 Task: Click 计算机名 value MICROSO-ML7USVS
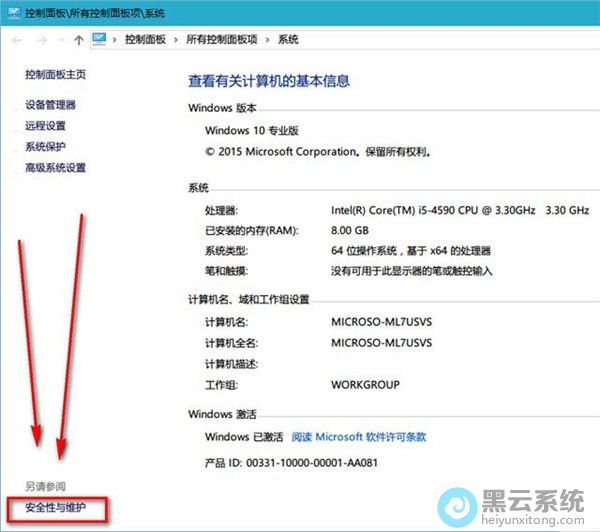pos(382,322)
